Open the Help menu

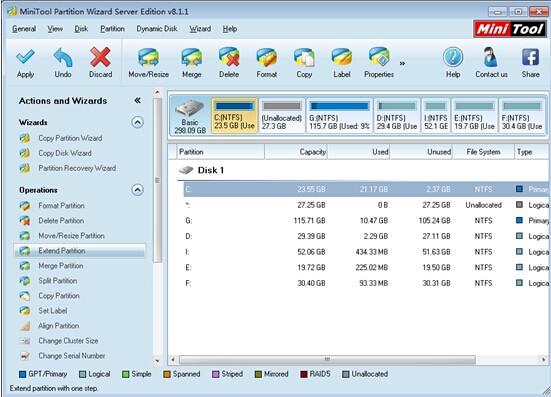coord(230,29)
